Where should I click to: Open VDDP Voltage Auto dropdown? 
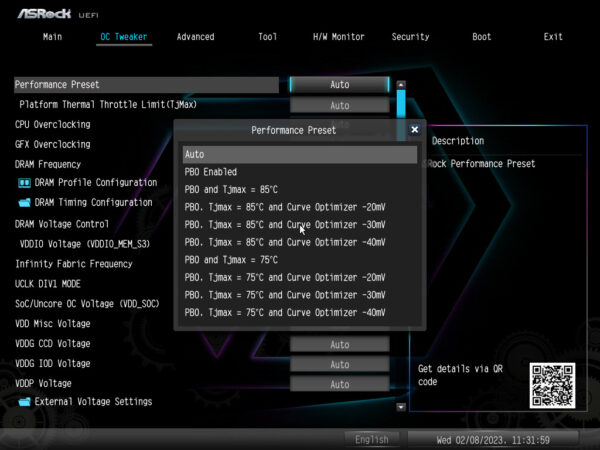tap(339, 384)
